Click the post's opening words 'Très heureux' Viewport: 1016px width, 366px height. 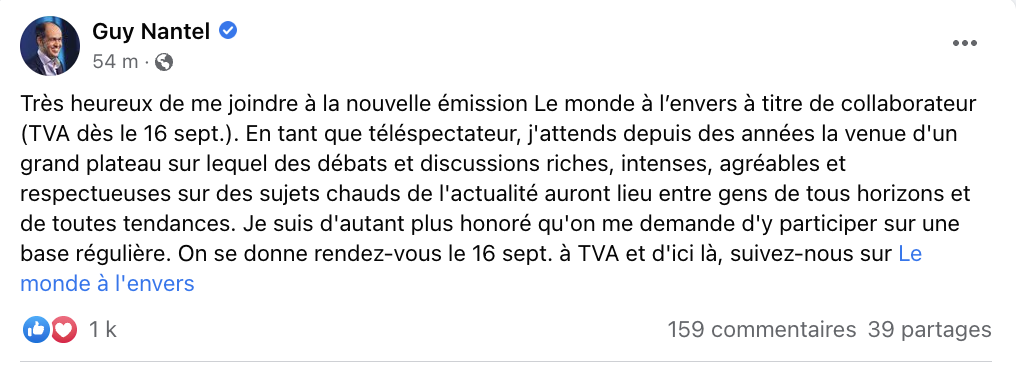[x=75, y=104]
